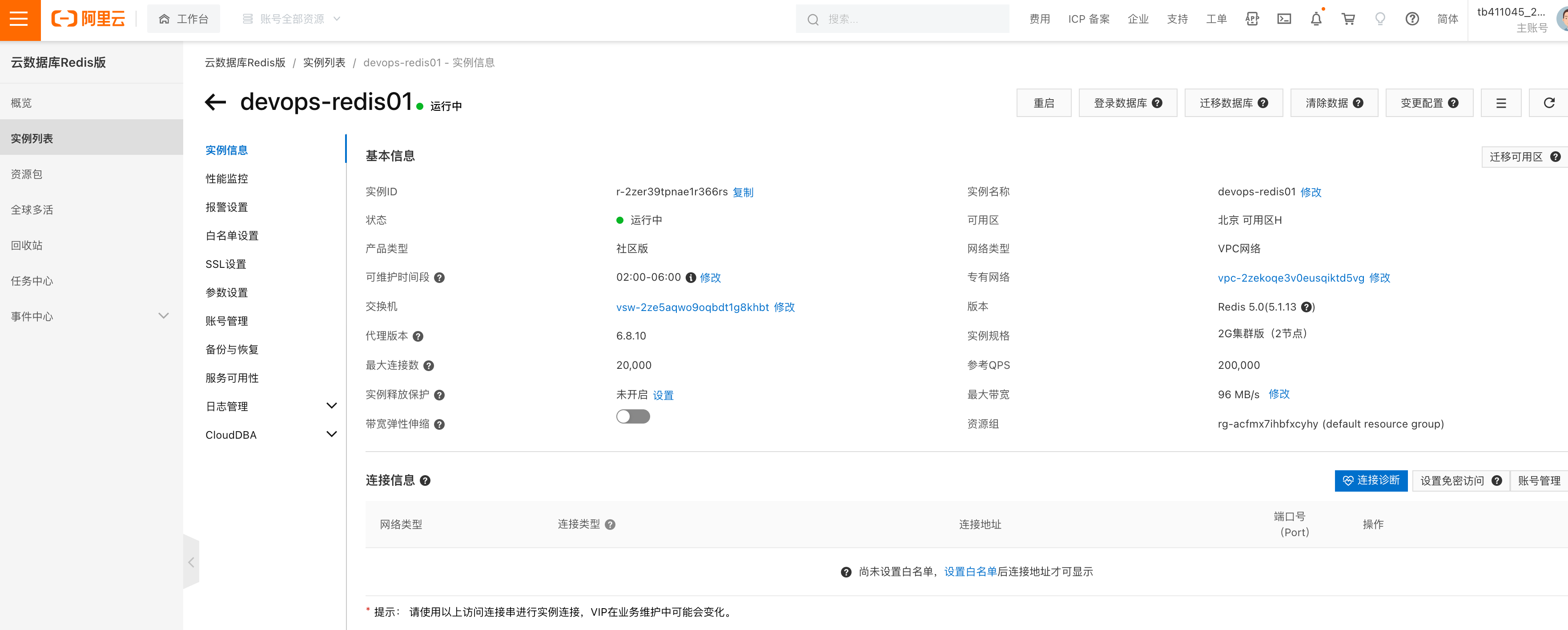Click the refresh instance button icon

point(1548,103)
